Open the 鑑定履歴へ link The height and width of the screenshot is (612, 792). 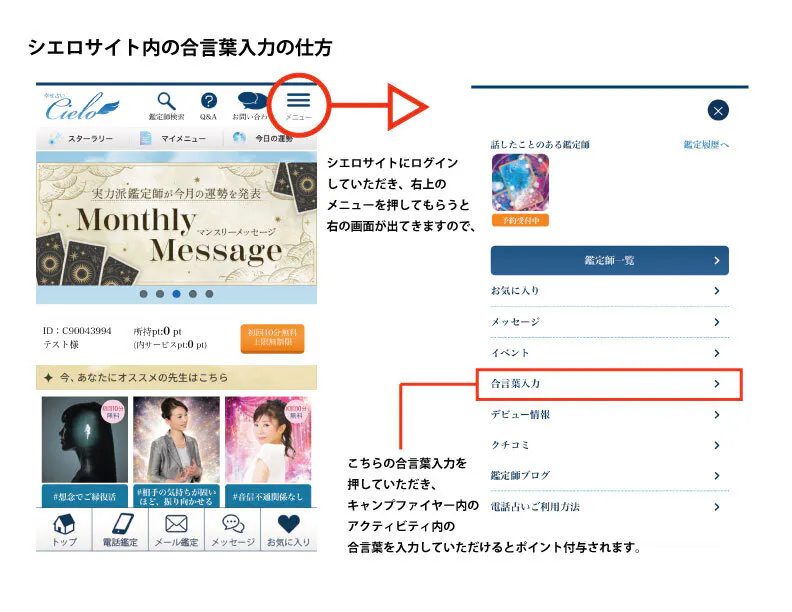(x=706, y=145)
